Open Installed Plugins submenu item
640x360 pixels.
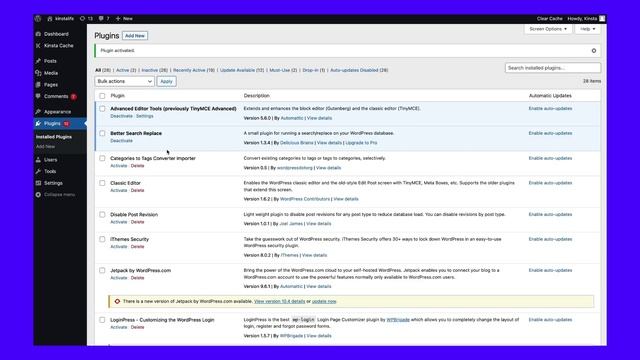click(x=54, y=137)
